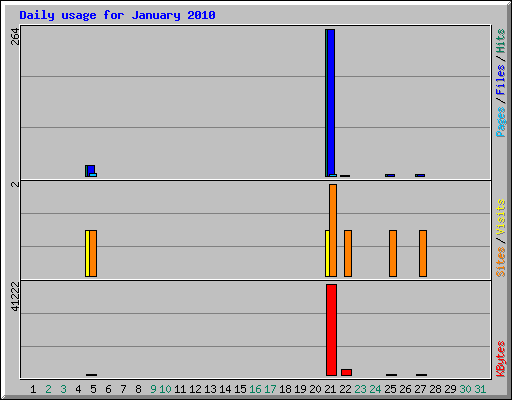This screenshot has height=400, width=512.
Task: Click the orange Sites bar for day 27
Action: (x=423, y=253)
